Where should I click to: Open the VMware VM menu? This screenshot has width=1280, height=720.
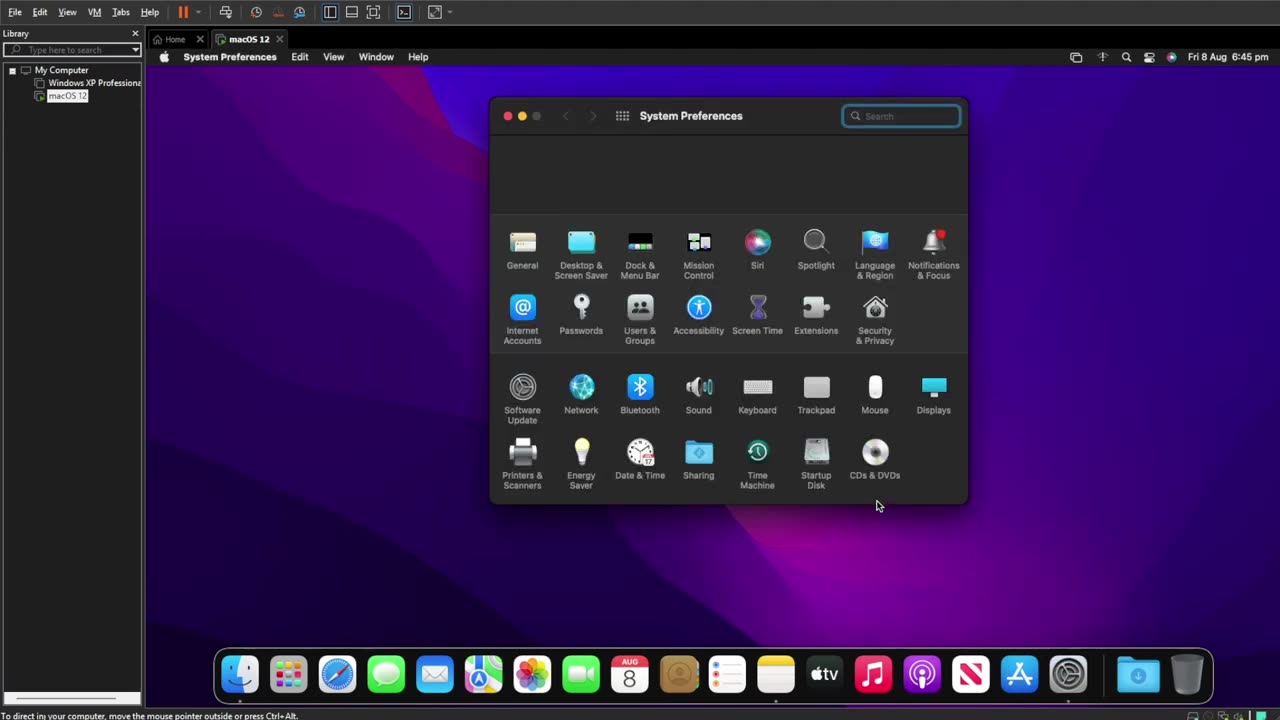pos(95,12)
